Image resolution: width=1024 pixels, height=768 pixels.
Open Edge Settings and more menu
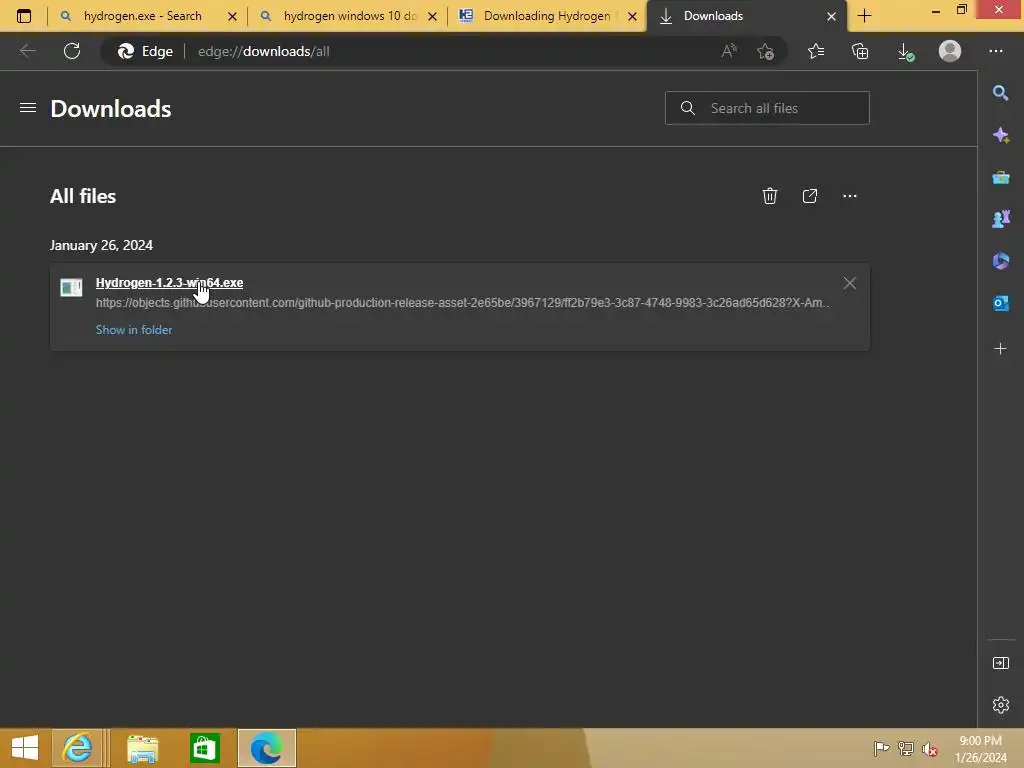click(x=995, y=51)
